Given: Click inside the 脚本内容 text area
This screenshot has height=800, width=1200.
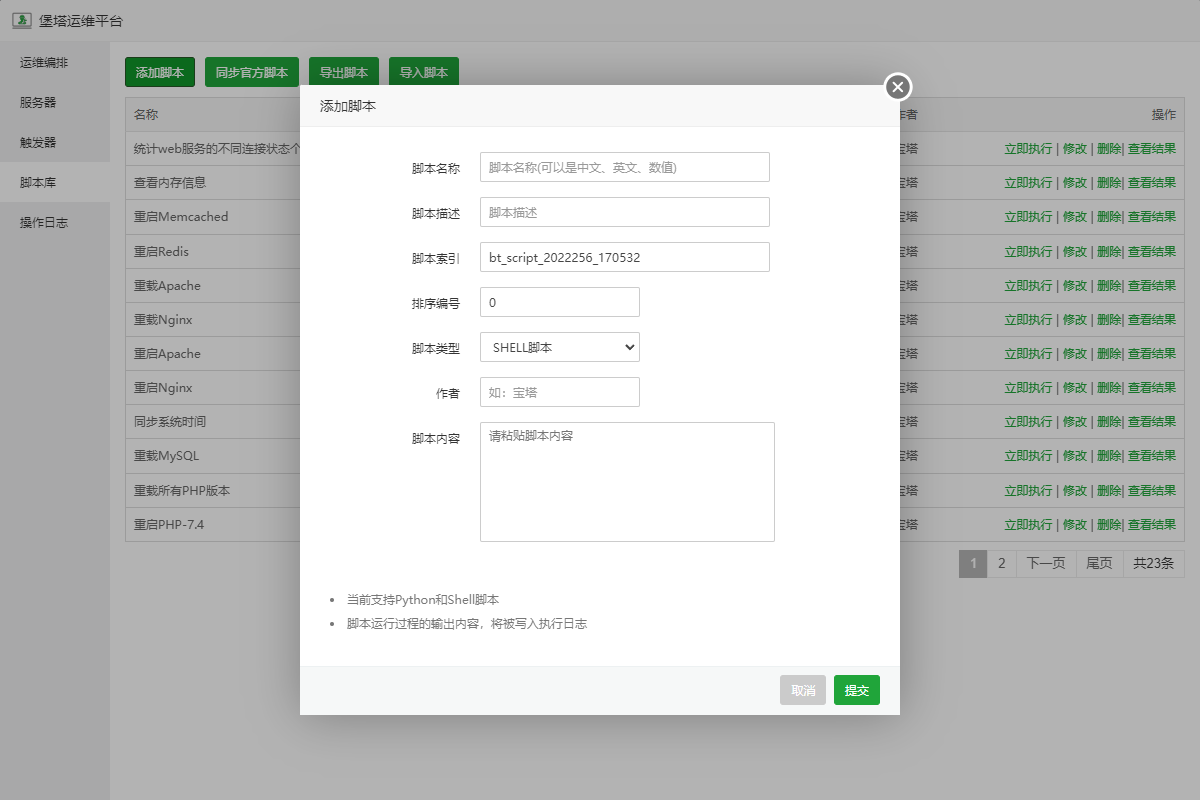Looking at the screenshot, I should point(627,482).
